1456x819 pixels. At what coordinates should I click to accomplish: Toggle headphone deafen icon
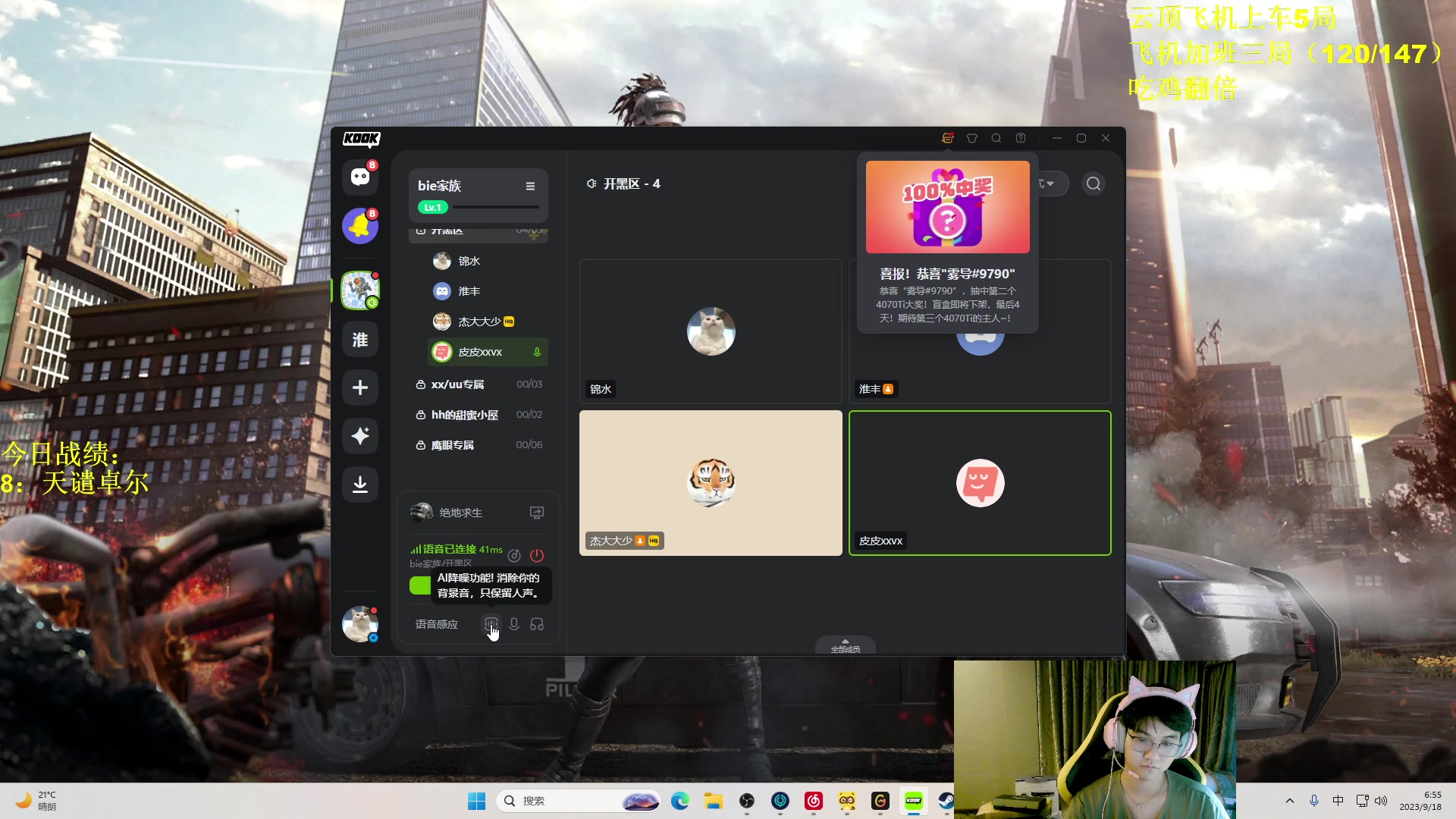(537, 624)
